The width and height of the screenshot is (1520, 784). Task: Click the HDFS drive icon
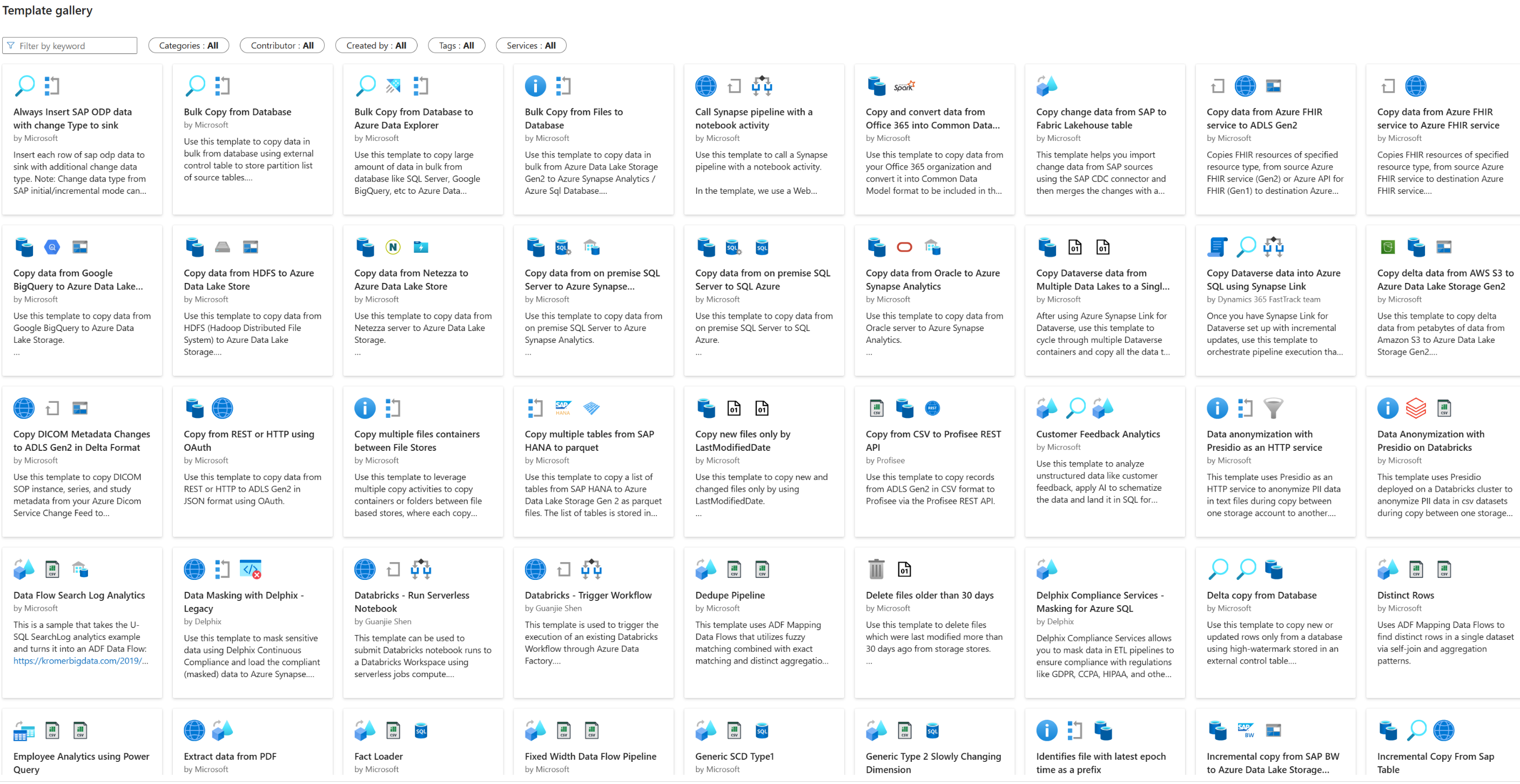pos(223,247)
